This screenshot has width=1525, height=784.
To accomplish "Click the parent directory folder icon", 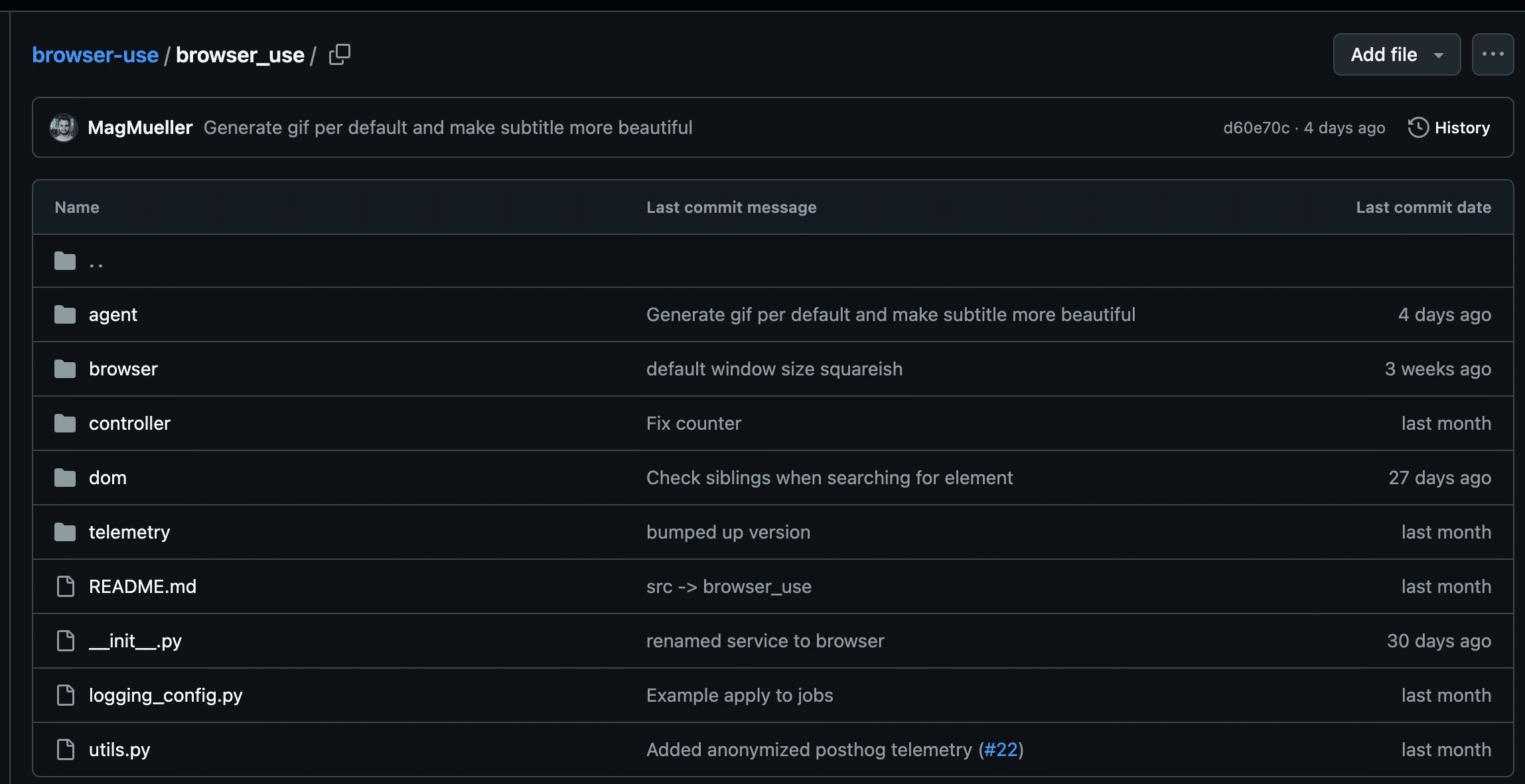I will (x=65, y=261).
